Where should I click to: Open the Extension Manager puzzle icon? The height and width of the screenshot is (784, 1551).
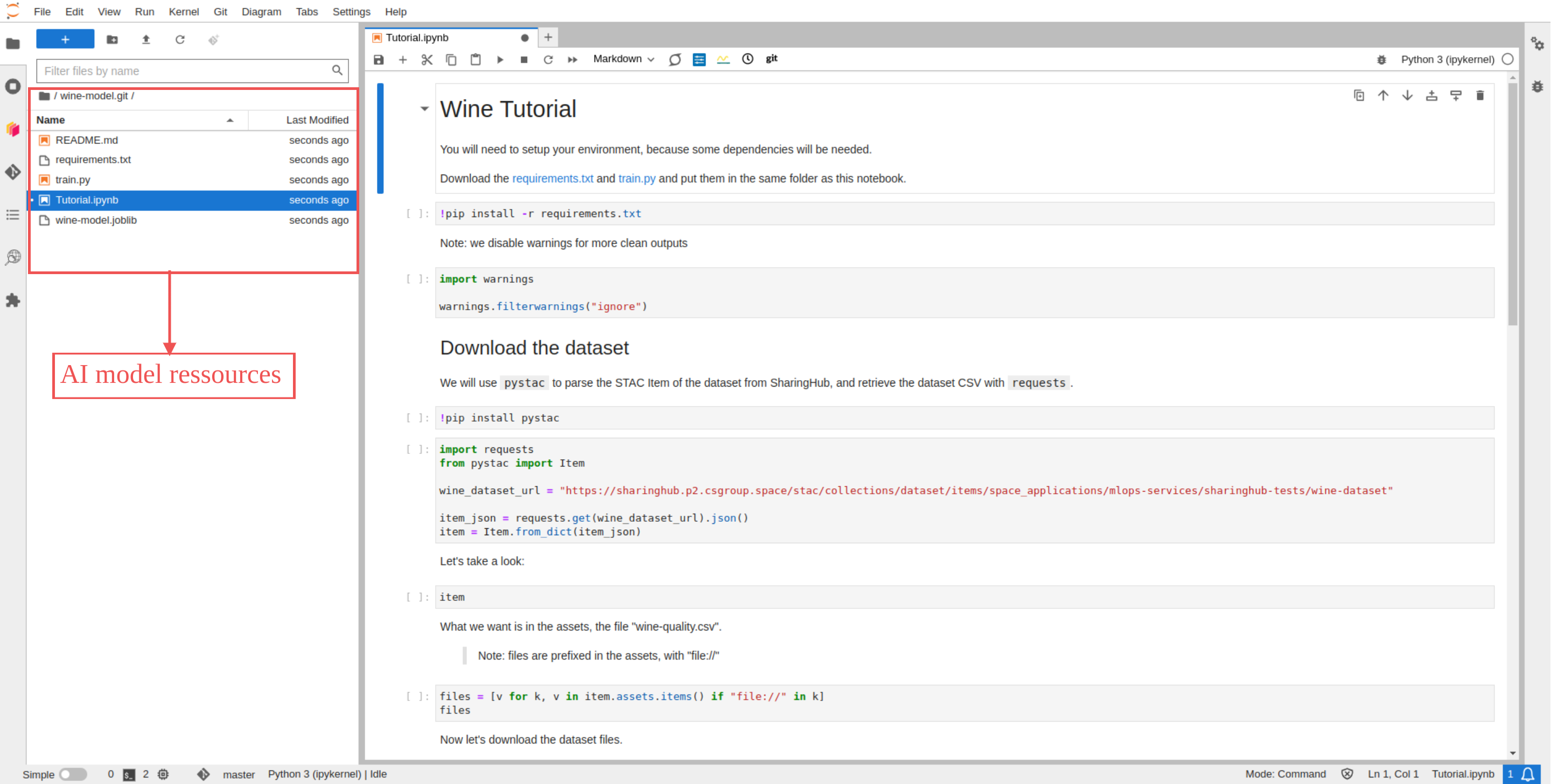[x=12, y=300]
